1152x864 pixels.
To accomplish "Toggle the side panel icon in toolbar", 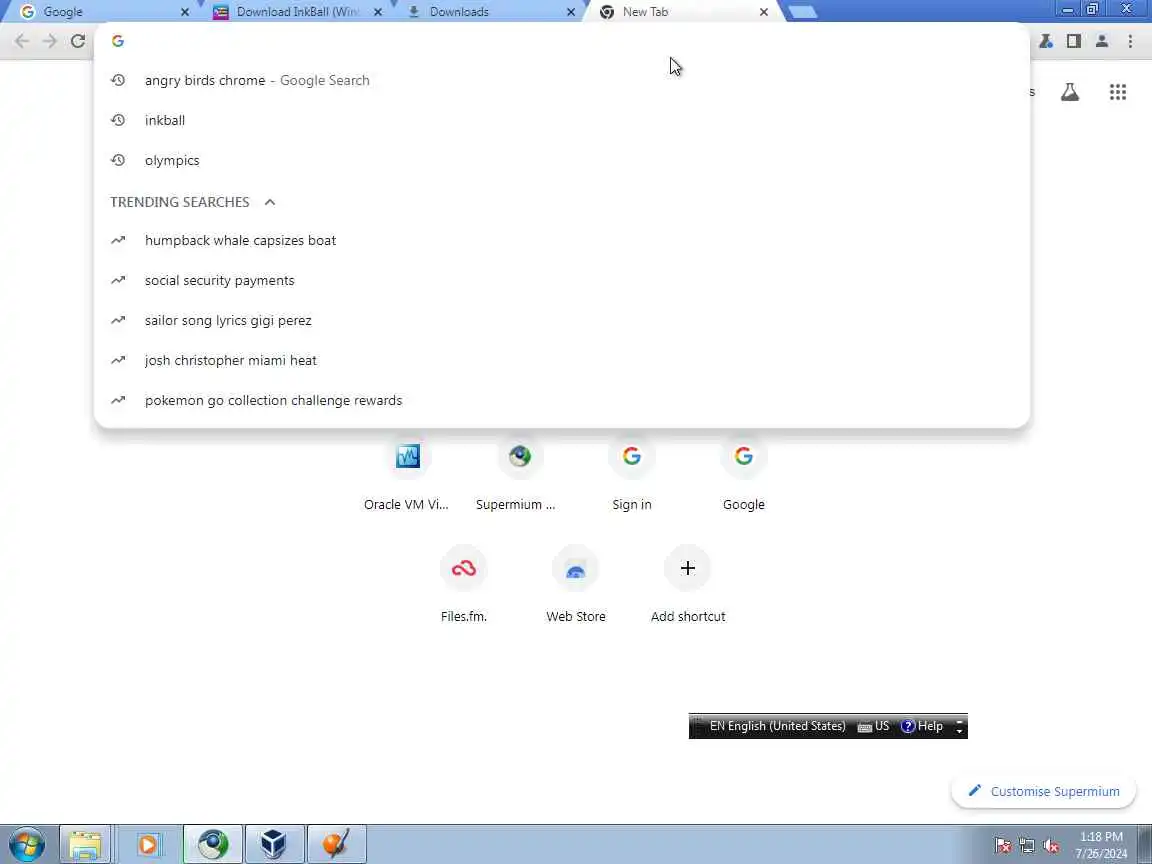I will click(1073, 41).
